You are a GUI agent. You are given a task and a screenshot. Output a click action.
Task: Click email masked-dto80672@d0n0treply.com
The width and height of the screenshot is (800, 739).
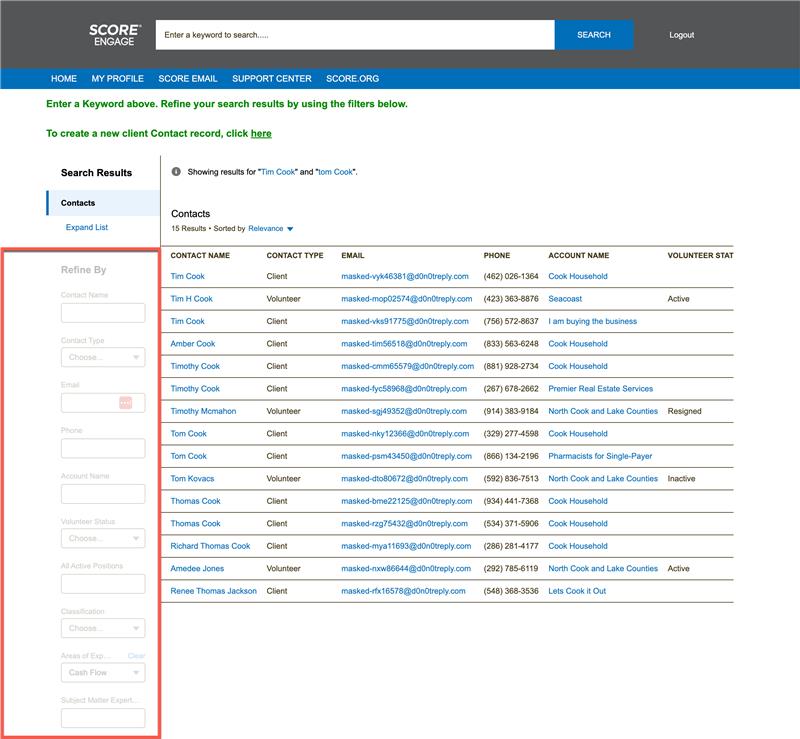pos(405,478)
